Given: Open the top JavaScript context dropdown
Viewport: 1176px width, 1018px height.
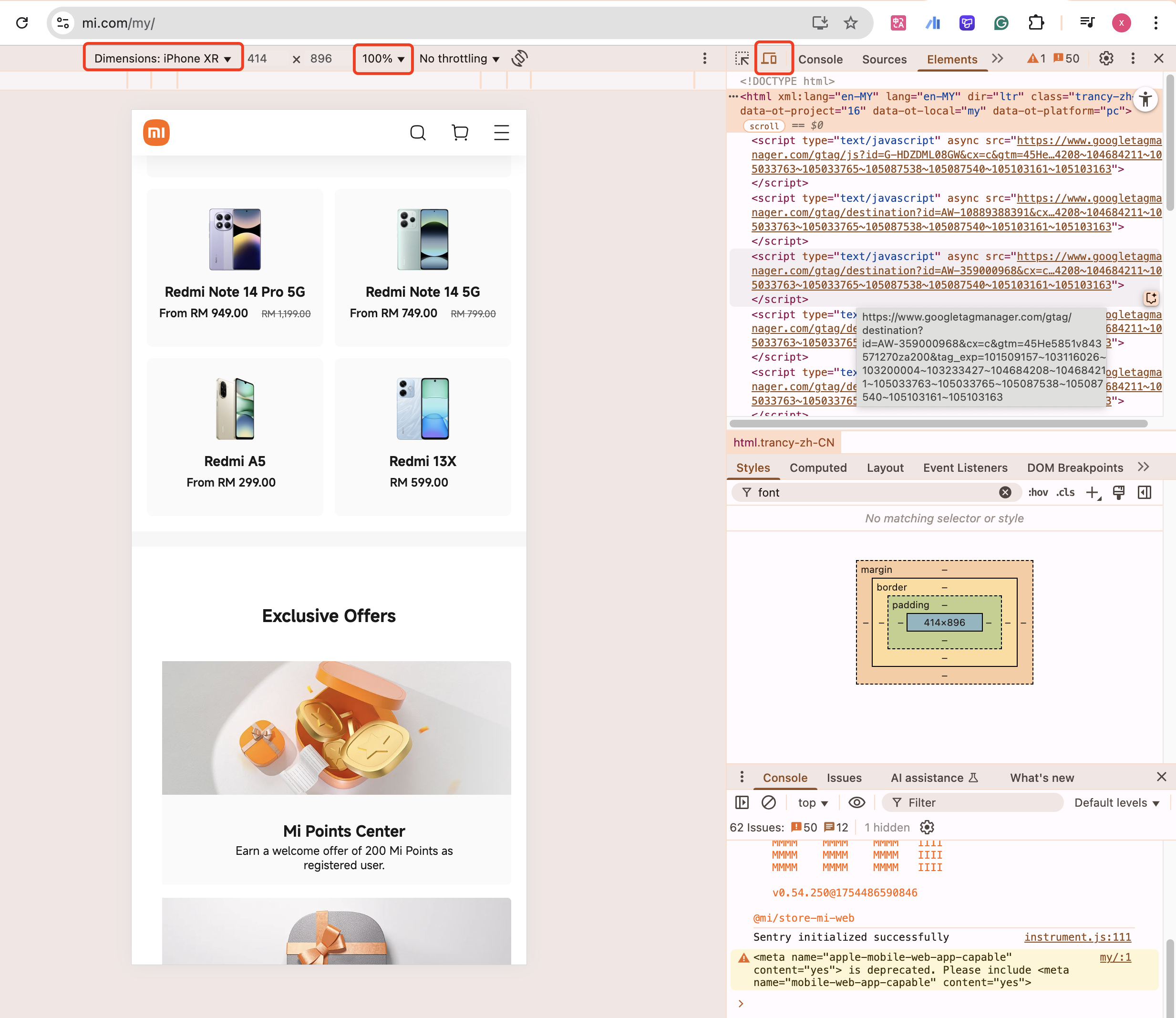Looking at the screenshot, I should point(813,802).
